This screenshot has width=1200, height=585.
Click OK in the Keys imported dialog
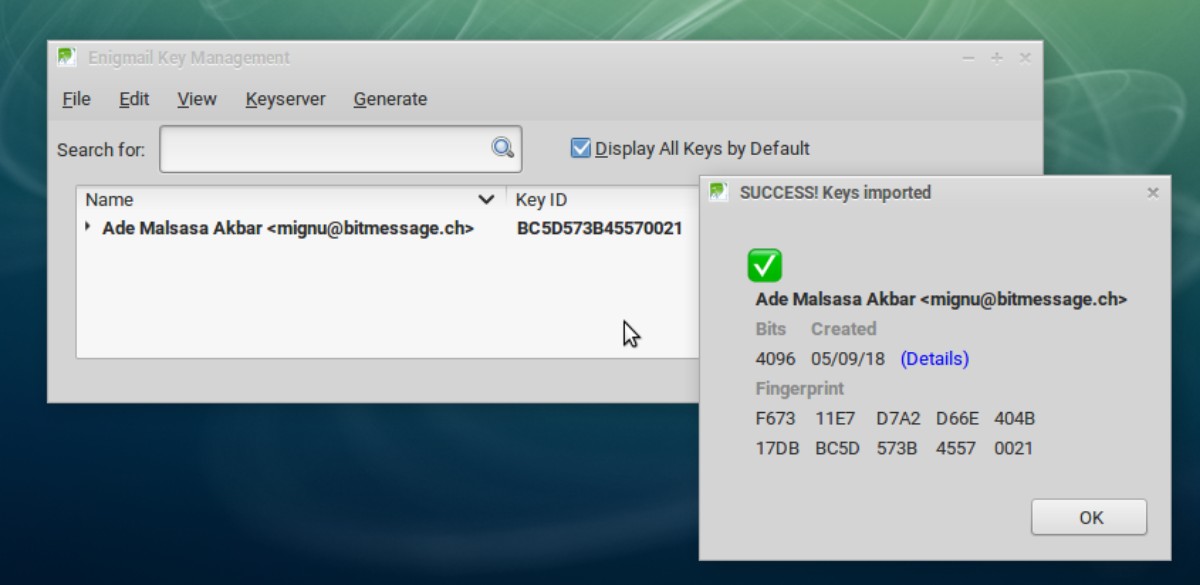1089,517
